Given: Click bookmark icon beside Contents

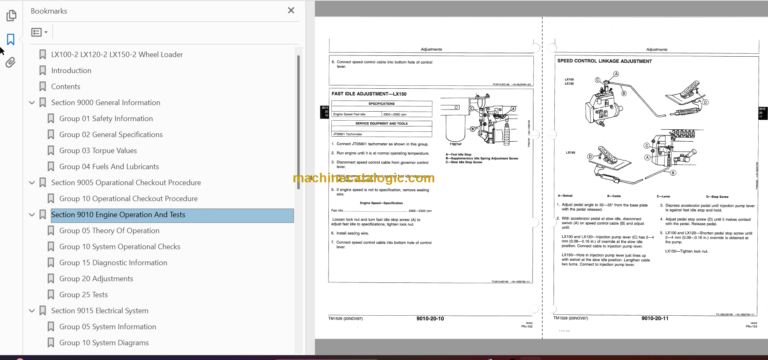Looking at the screenshot, I should tap(43, 87).
